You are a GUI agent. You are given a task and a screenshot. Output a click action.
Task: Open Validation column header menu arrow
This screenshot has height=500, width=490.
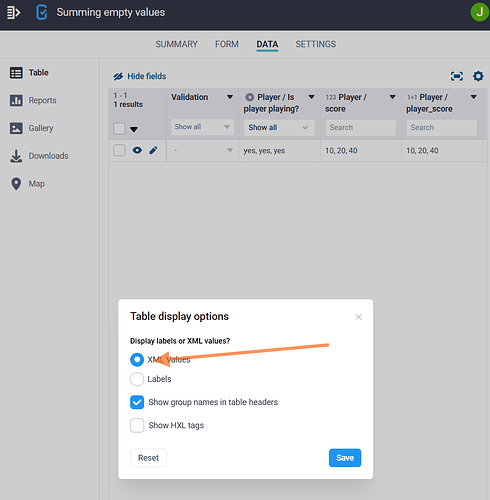[x=230, y=97]
